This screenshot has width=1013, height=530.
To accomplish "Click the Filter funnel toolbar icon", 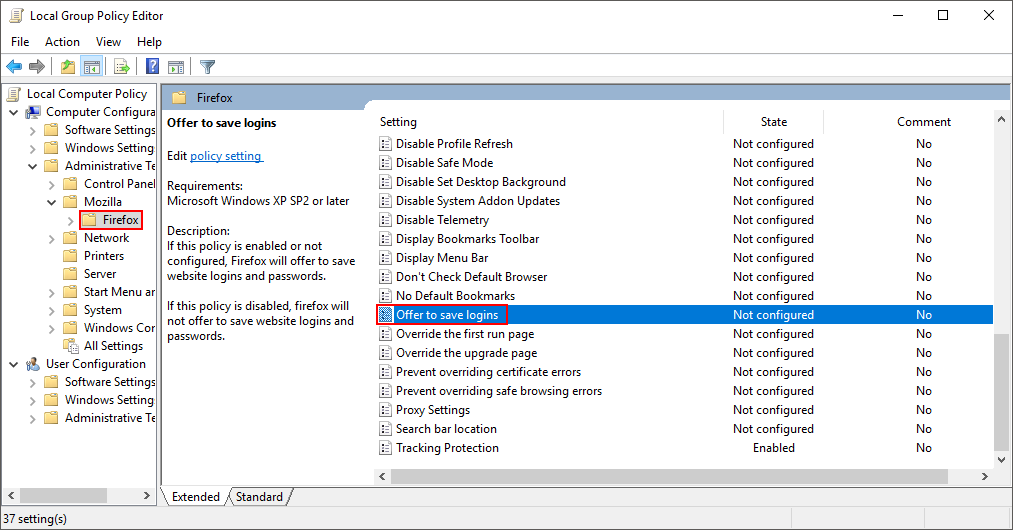I will coord(207,66).
